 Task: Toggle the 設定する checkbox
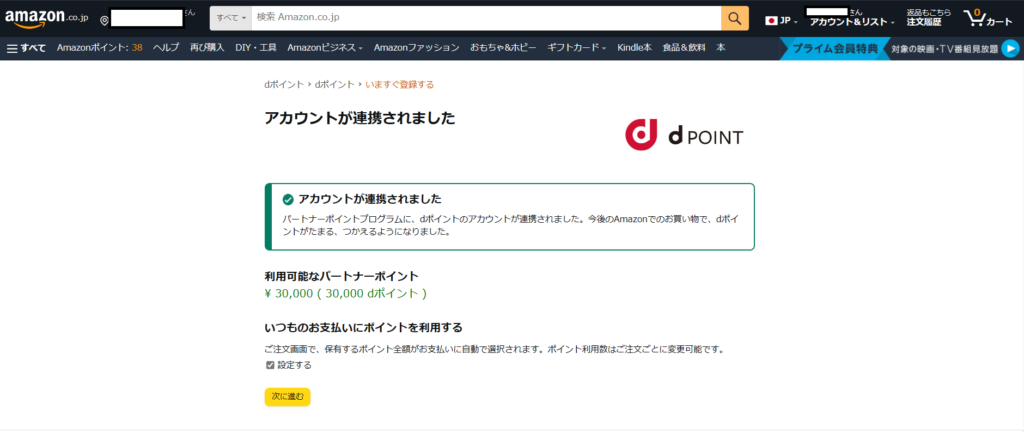pos(270,365)
